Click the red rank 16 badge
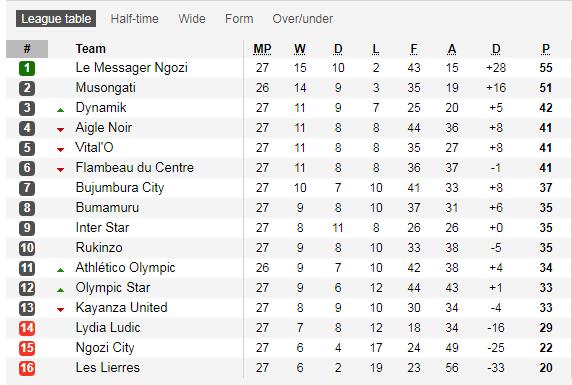The image size is (572, 385). [x=27, y=368]
